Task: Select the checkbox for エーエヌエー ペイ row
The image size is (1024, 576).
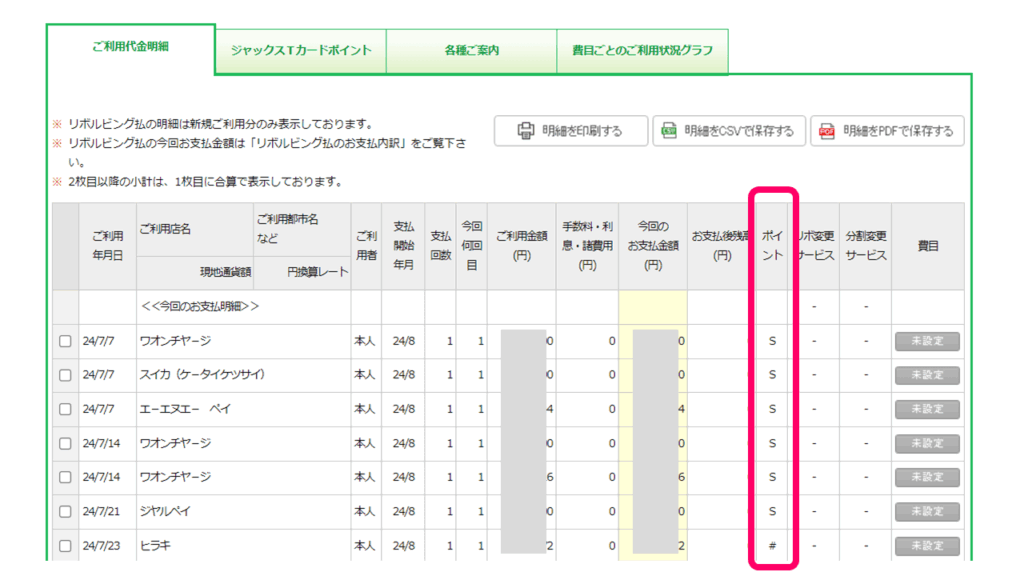Action: coord(65,409)
